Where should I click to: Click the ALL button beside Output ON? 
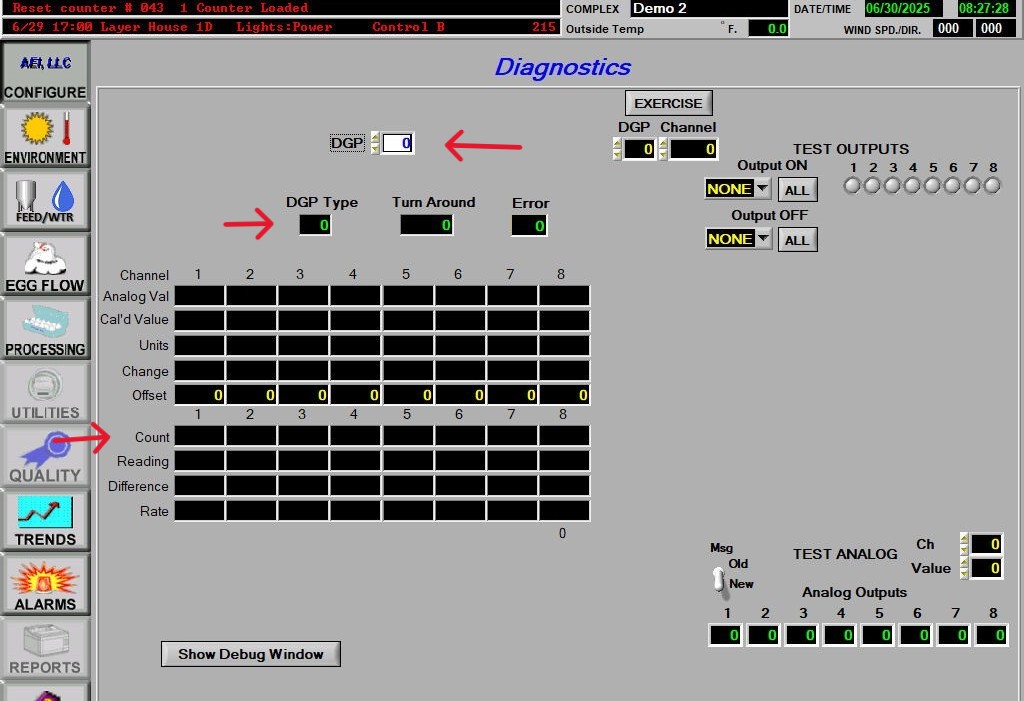797,190
